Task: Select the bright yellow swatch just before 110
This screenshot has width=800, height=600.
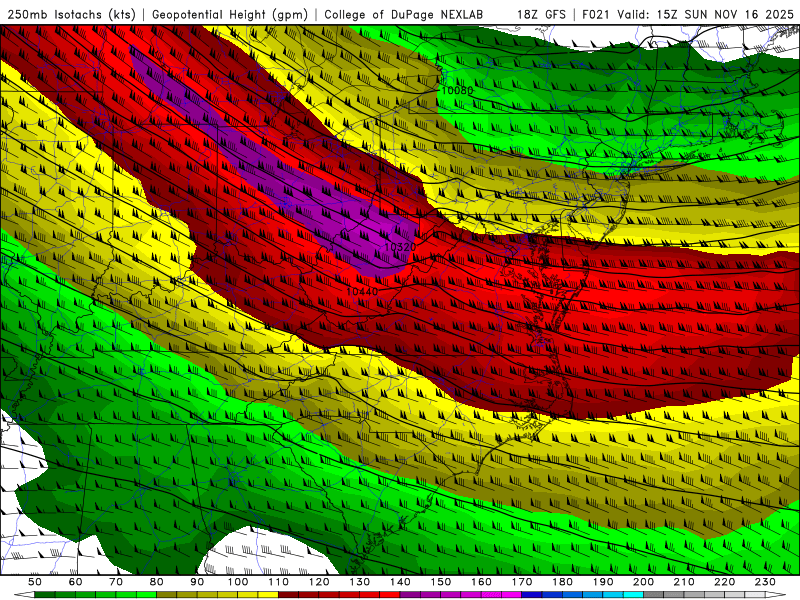Action: click(x=268, y=595)
